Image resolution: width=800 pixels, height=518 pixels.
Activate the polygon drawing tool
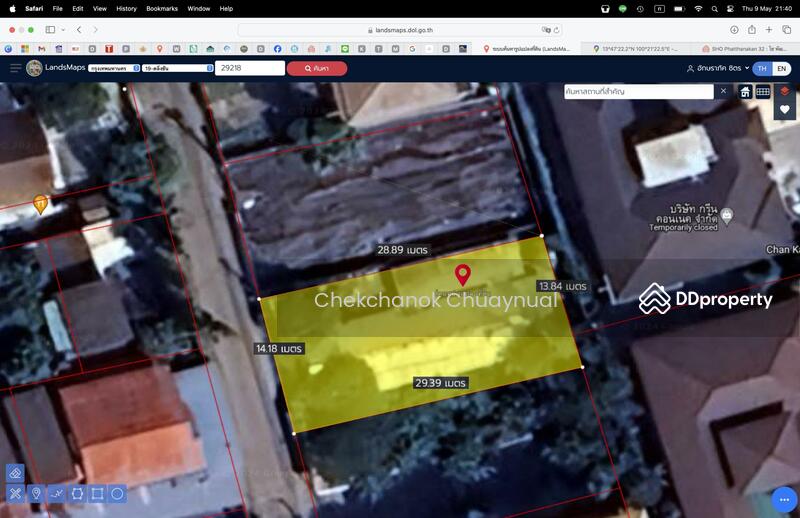(x=77, y=494)
